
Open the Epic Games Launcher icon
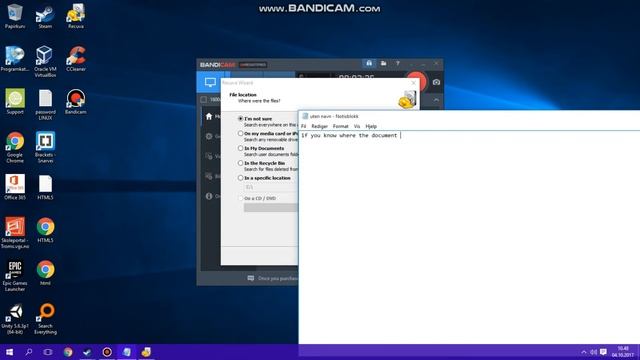tap(15, 276)
